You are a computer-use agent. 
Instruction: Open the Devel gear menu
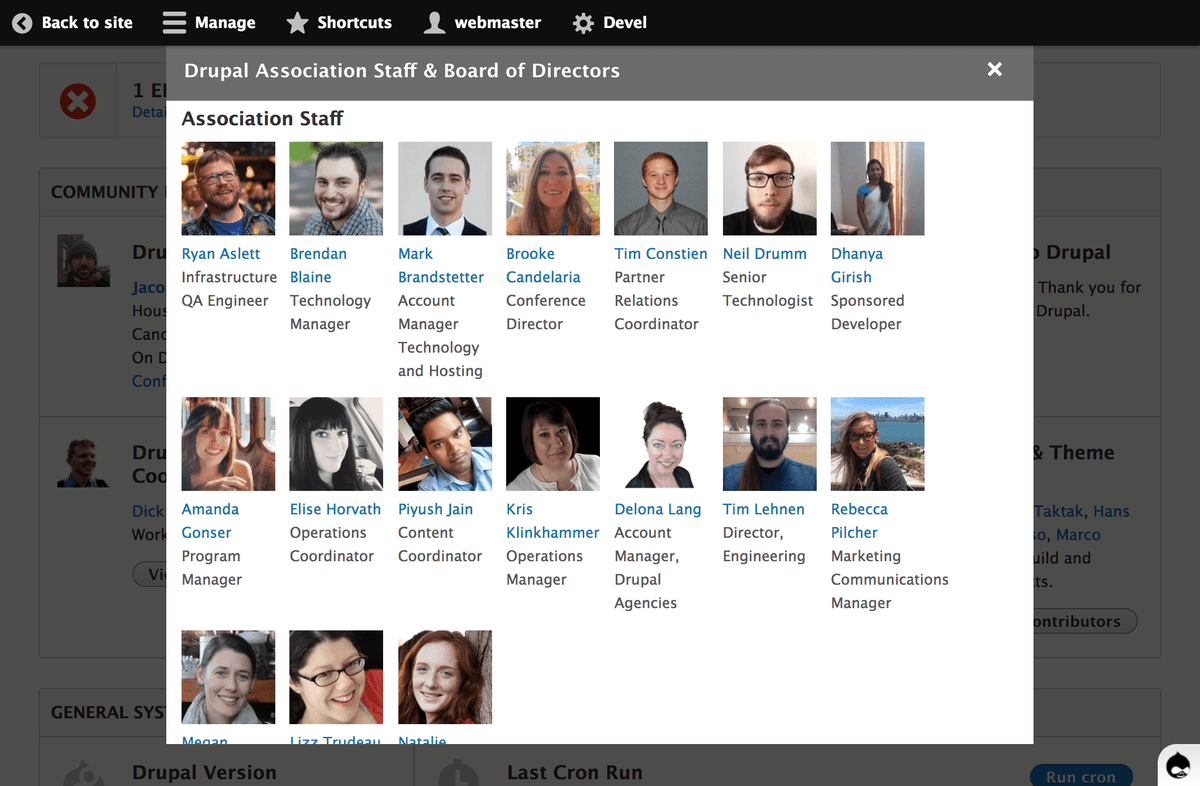pos(609,22)
